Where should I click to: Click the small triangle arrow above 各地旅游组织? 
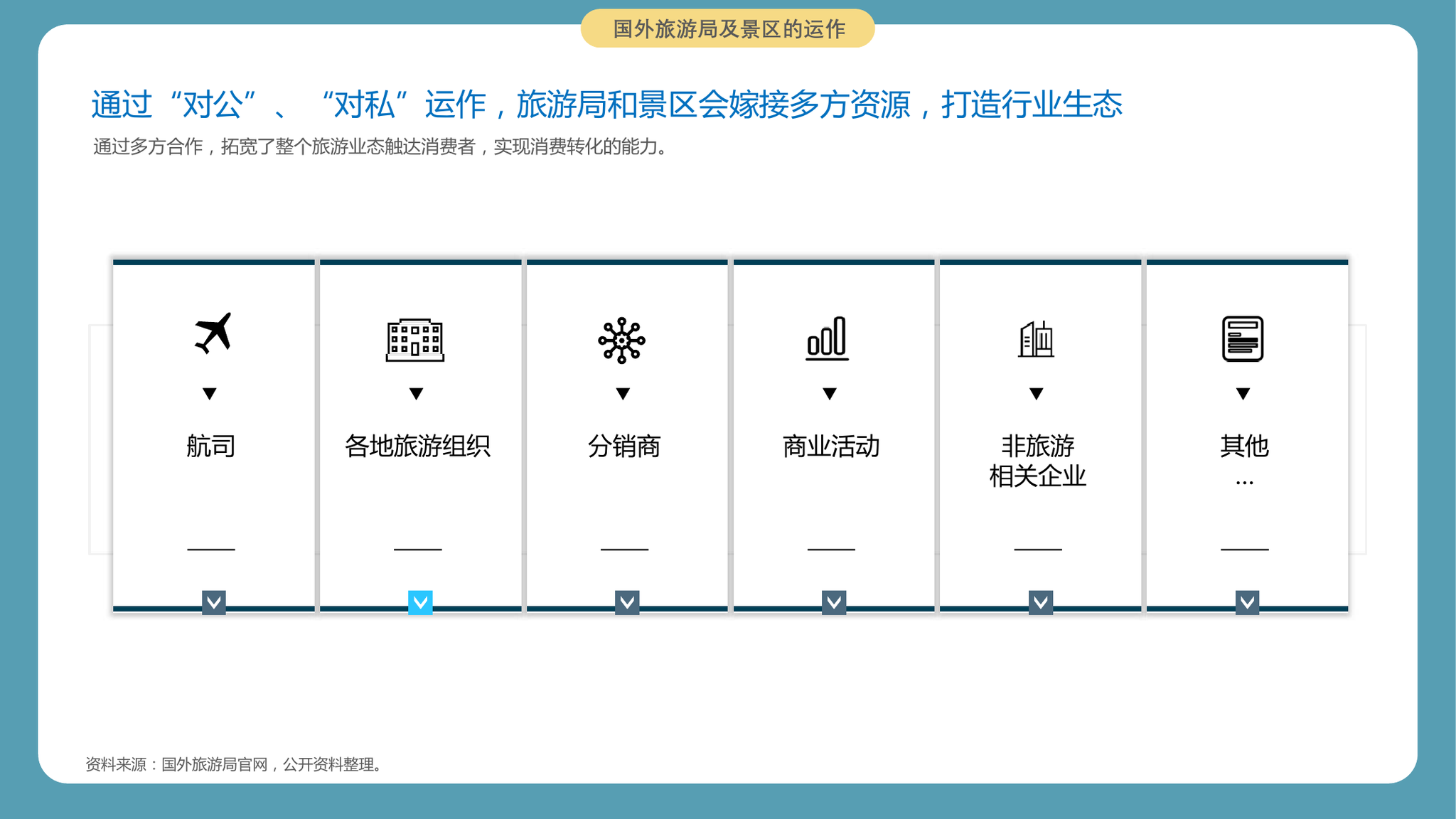(417, 394)
